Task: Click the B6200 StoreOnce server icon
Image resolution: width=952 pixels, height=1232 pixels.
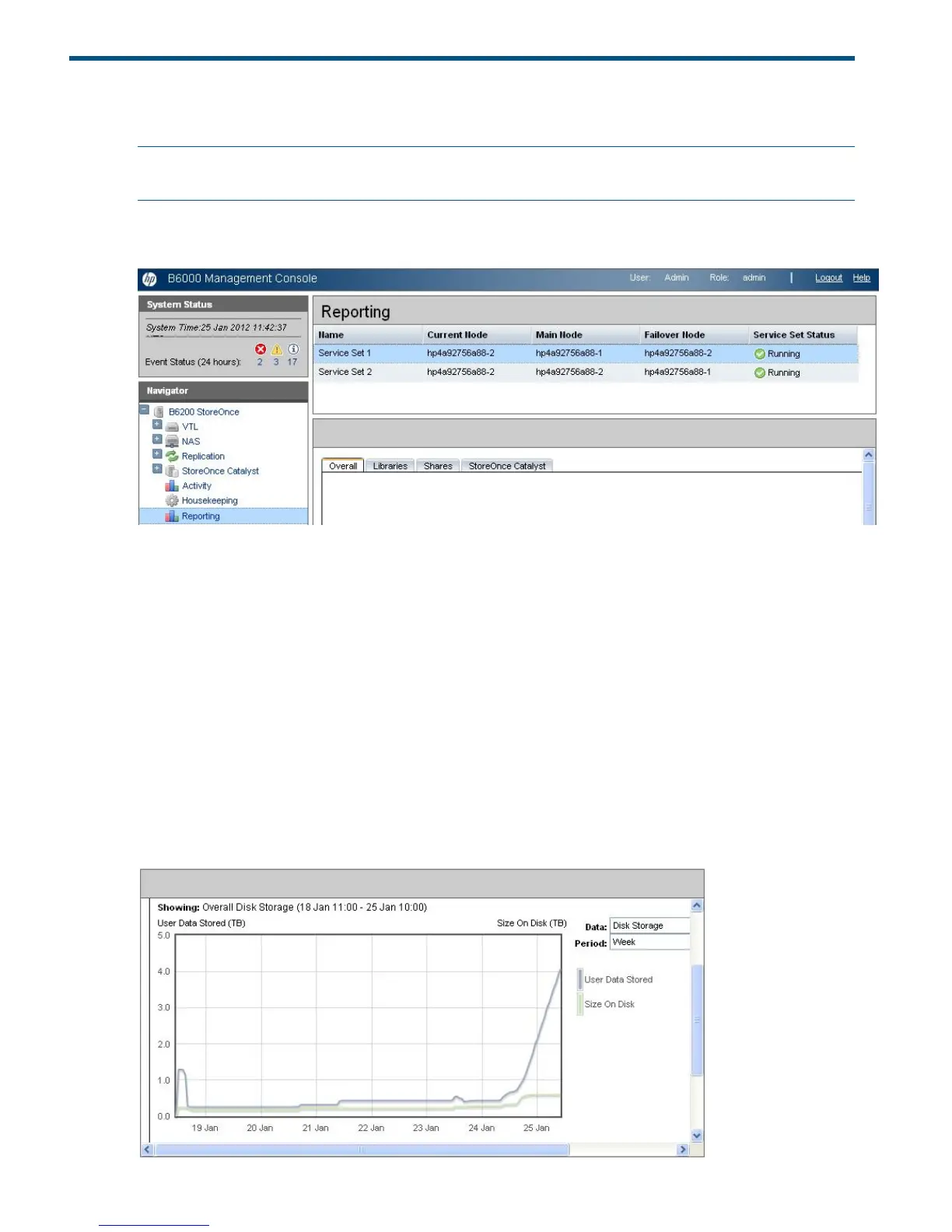Action: pos(159,412)
